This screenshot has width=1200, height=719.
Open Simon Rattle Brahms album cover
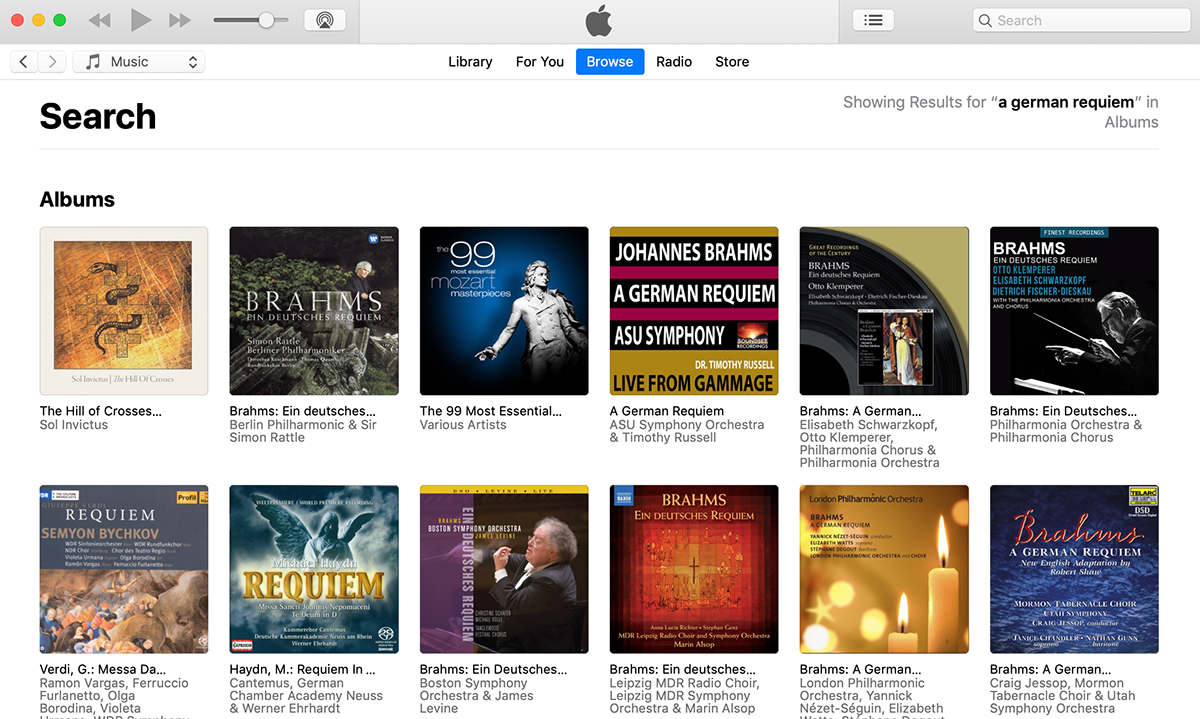pyautogui.click(x=314, y=311)
